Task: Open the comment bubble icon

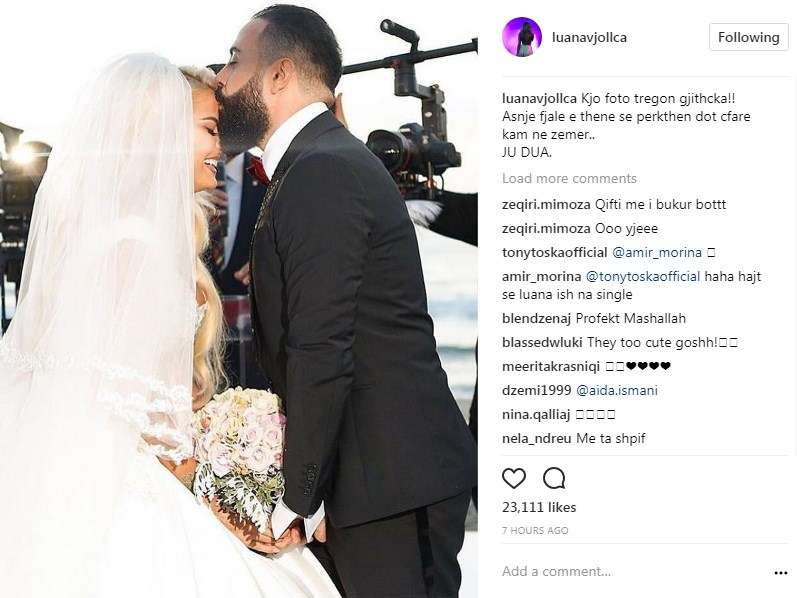Action: pyautogui.click(x=554, y=479)
